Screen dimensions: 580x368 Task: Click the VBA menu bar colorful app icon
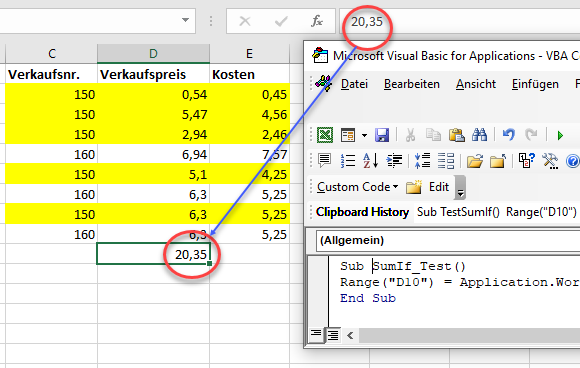(x=323, y=84)
